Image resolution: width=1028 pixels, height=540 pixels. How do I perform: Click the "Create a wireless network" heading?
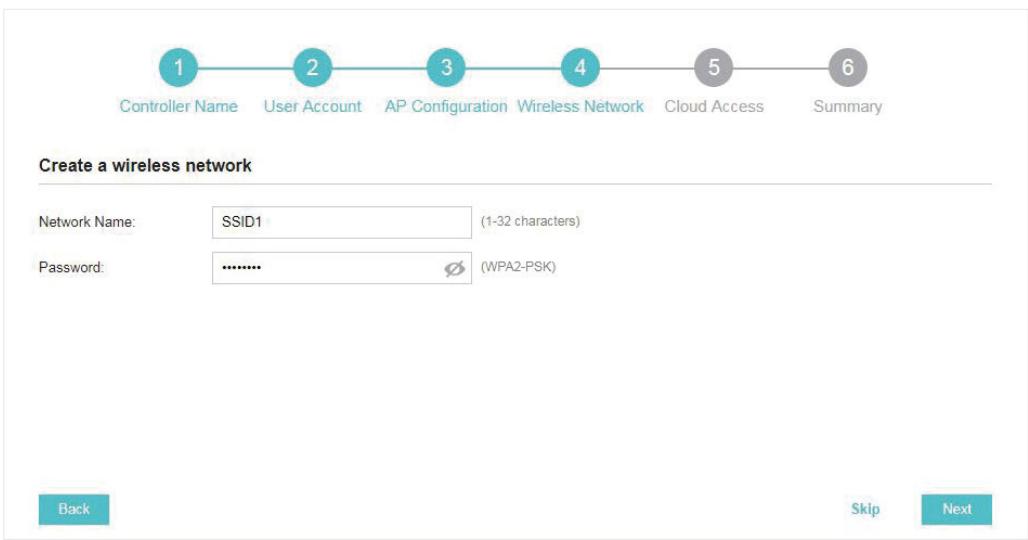tap(145, 165)
